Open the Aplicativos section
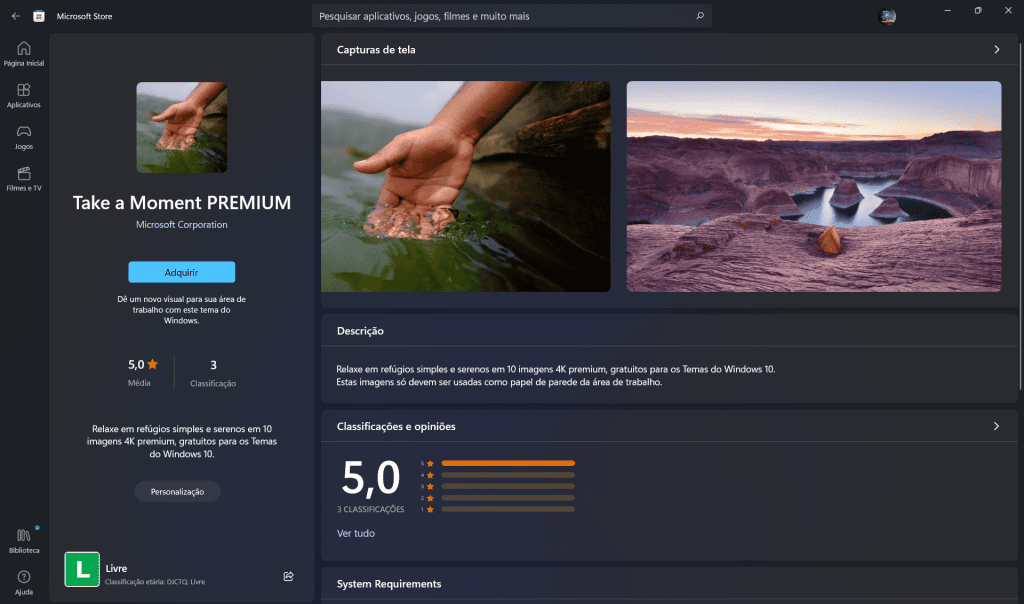Viewport: 1024px width, 604px height. pyautogui.click(x=24, y=96)
